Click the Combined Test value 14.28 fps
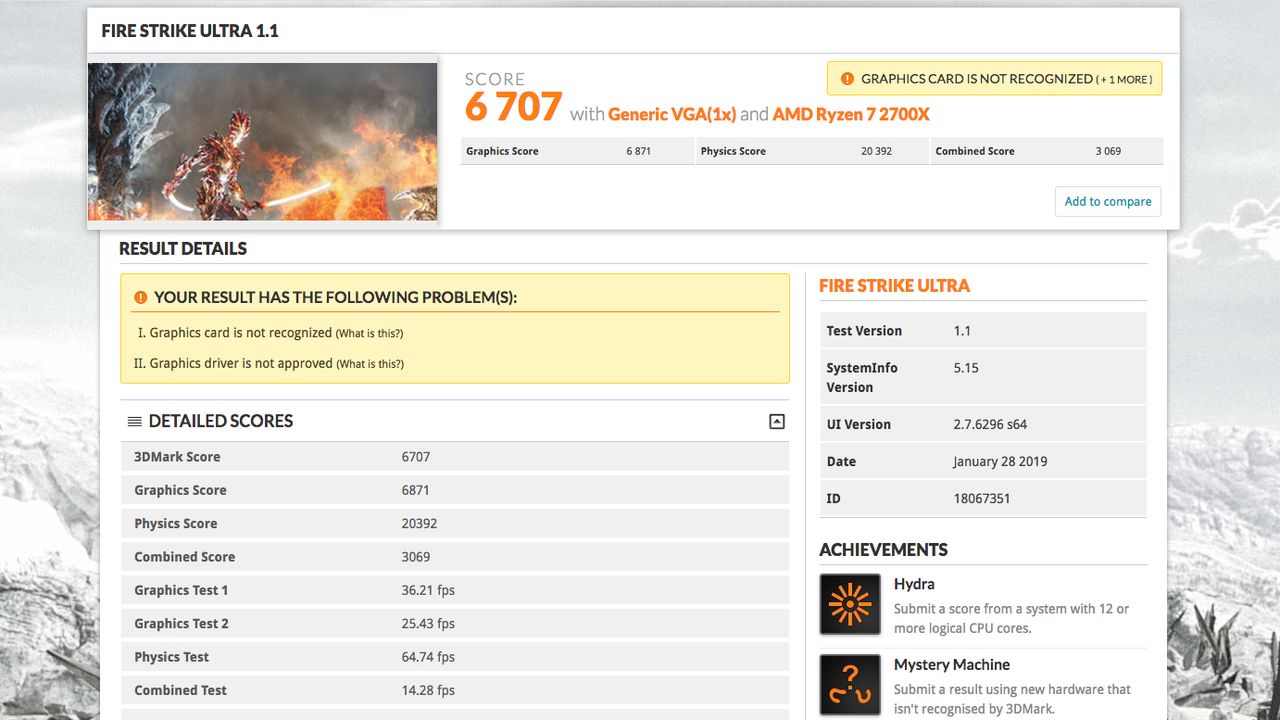 tap(428, 690)
